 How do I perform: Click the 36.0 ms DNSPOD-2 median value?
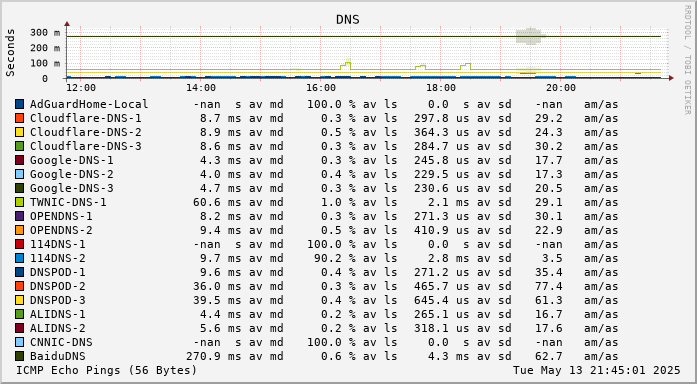(216, 286)
